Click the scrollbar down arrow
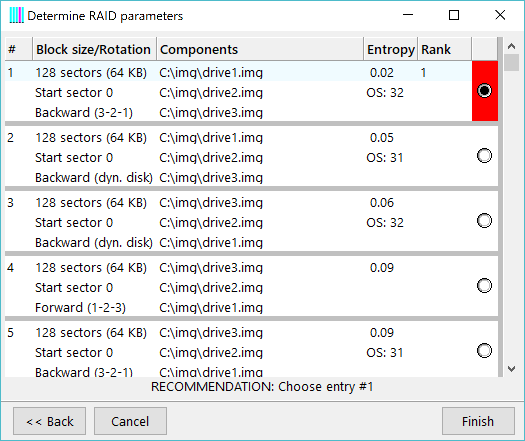Screen dimensions: 525x441 pos(511,369)
